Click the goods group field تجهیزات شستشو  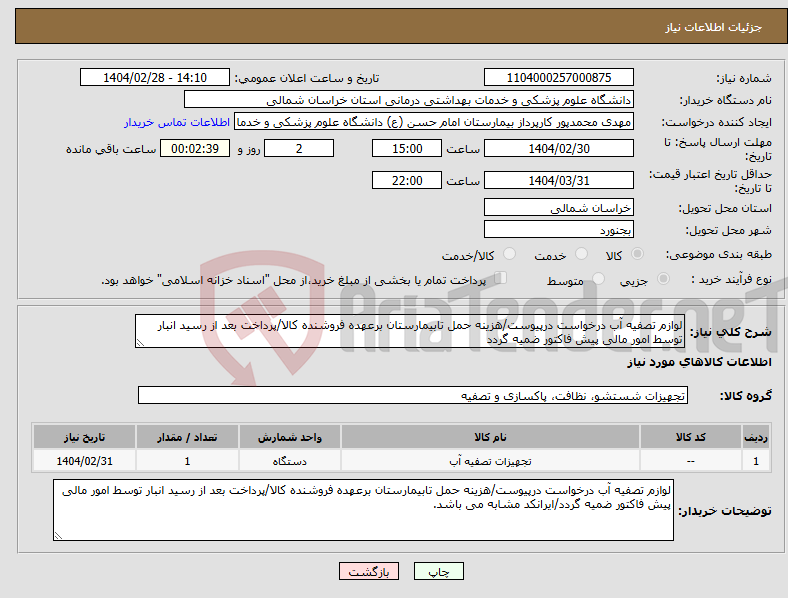tap(413, 395)
